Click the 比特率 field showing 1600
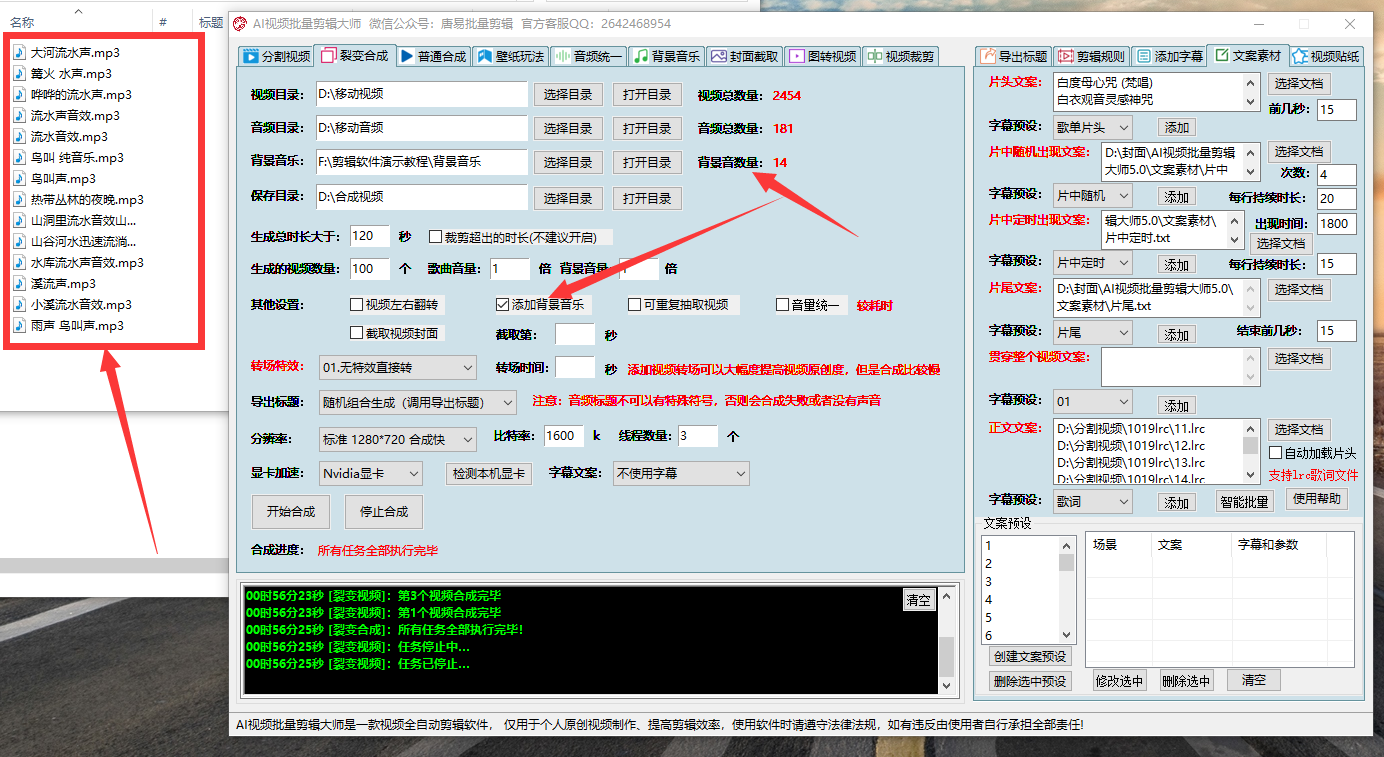Image resolution: width=1384 pixels, height=757 pixels. pyautogui.click(x=565, y=436)
